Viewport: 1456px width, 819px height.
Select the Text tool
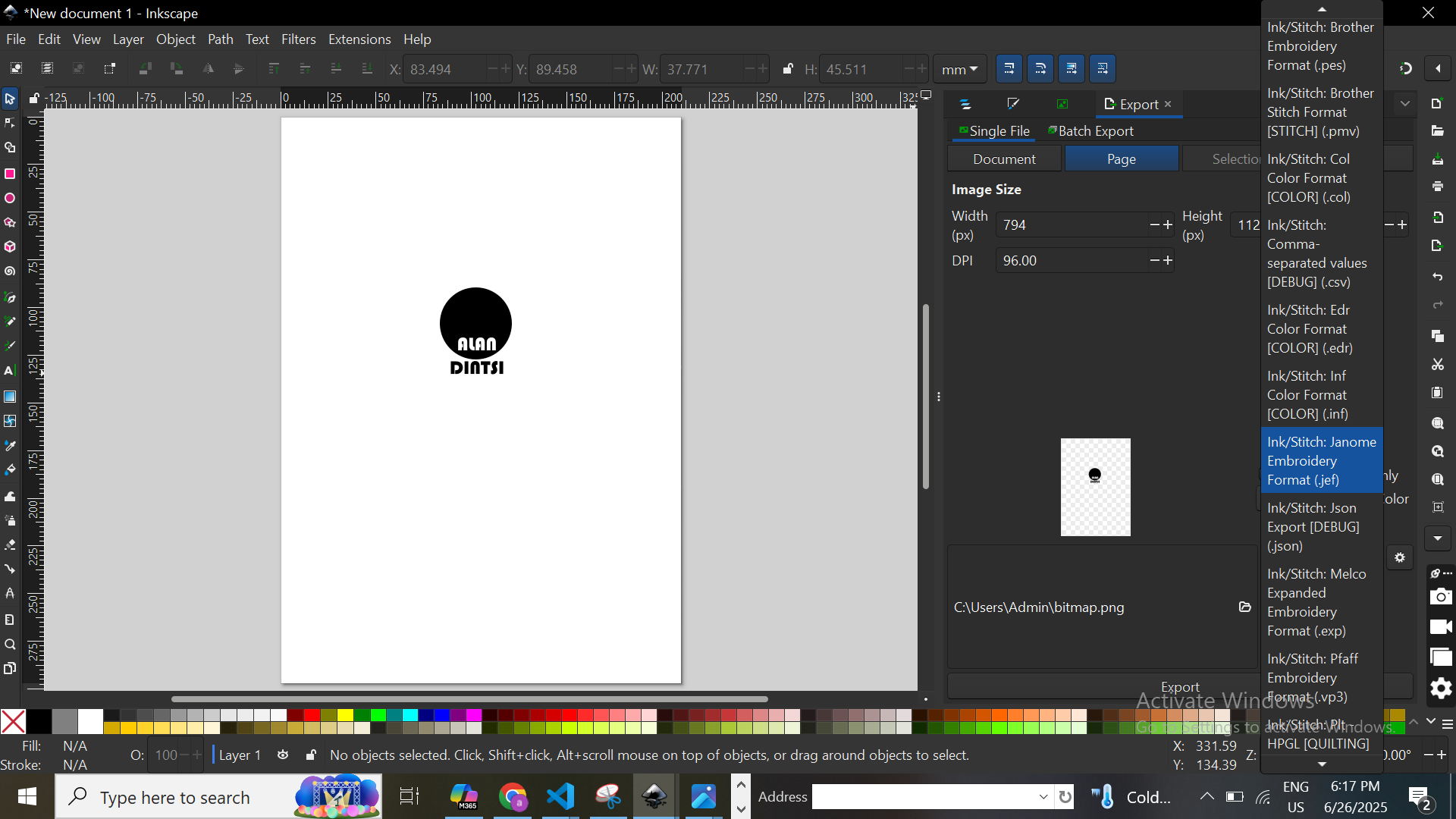click(10, 372)
